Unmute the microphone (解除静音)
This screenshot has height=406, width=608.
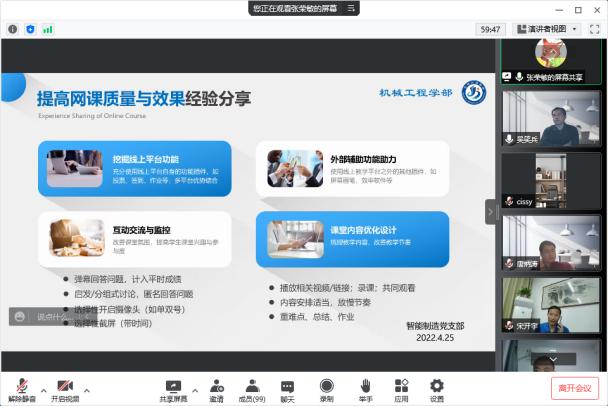(22, 386)
